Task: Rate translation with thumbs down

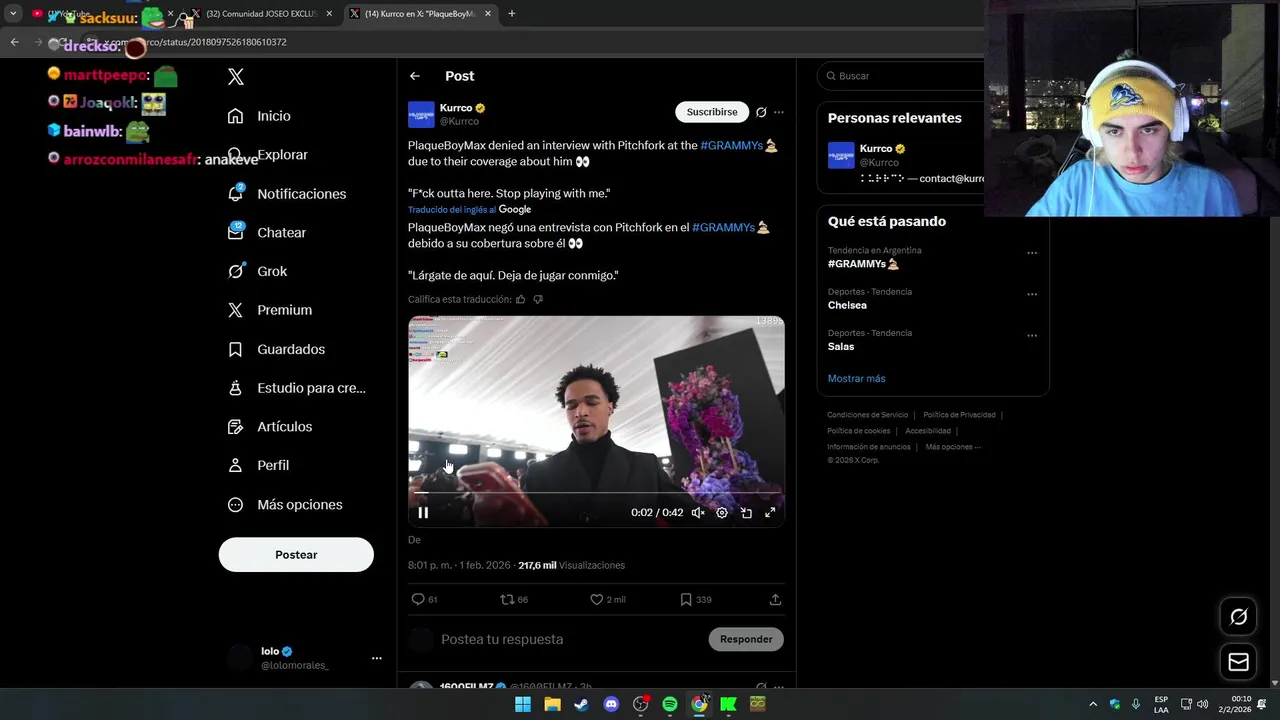Action: tap(538, 299)
